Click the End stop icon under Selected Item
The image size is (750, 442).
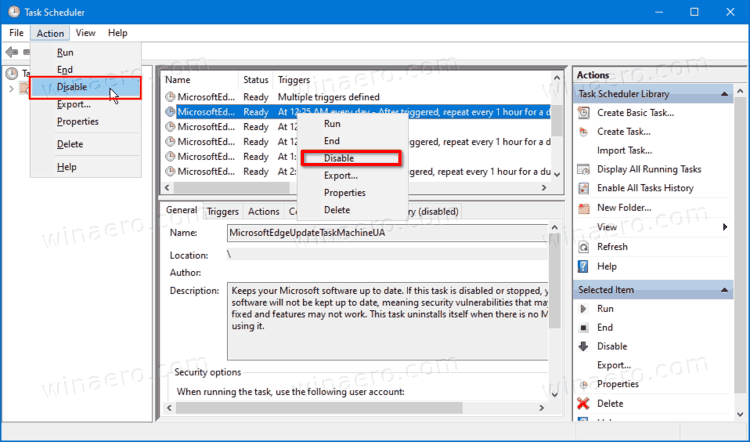[x=584, y=328]
